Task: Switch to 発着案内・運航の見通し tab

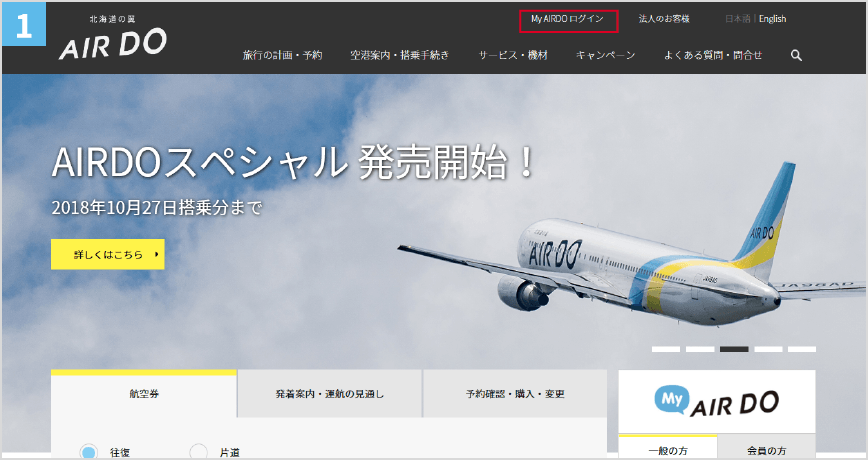Action: pos(330,394)
